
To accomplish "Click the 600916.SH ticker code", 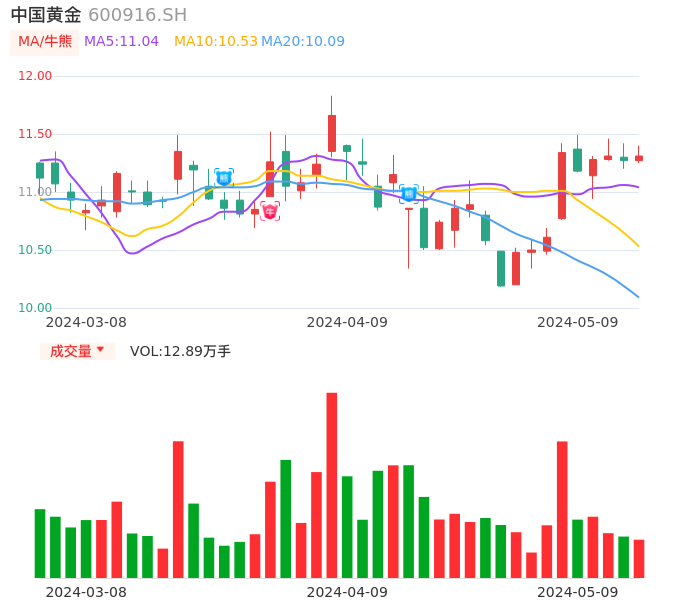I will coord(137,15).
